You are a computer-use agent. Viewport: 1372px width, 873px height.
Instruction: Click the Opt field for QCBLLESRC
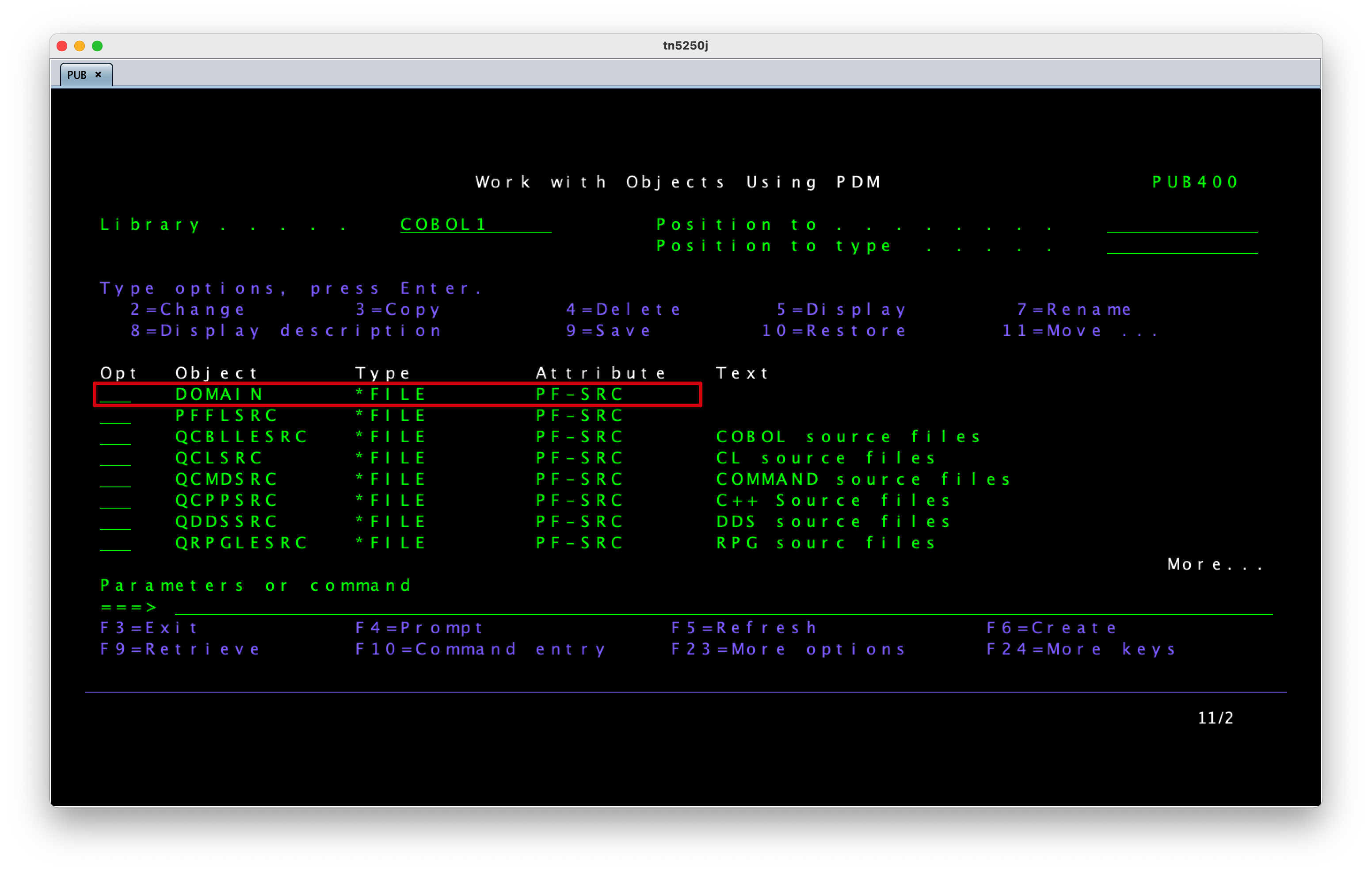(115, 437)
